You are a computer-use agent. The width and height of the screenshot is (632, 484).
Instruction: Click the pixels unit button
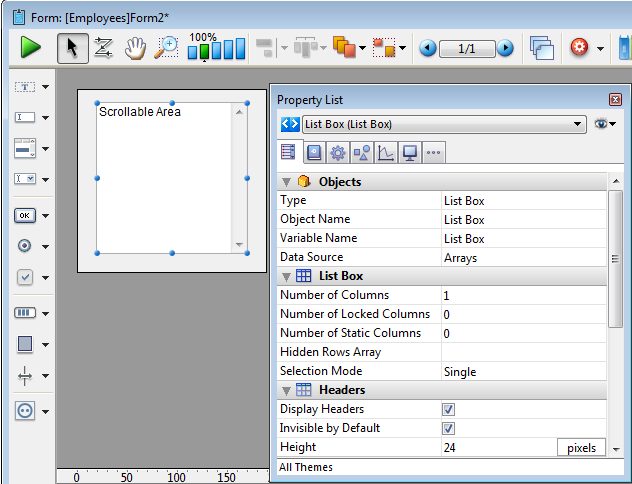580,448
